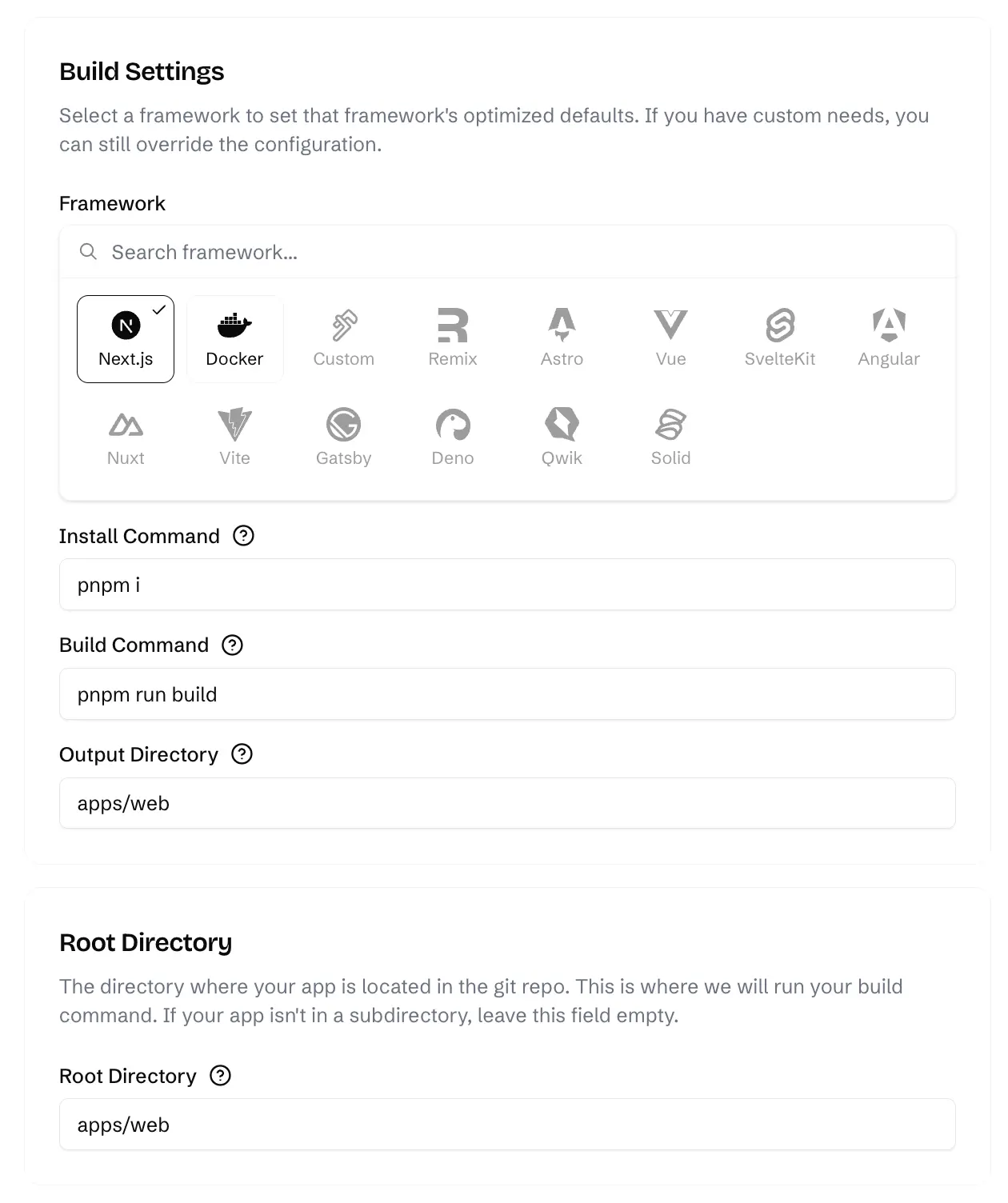Viewport: 1008px width, 1203px height.
Task: Open the Install Command help tooltip icon
Action: click(243, 536)
